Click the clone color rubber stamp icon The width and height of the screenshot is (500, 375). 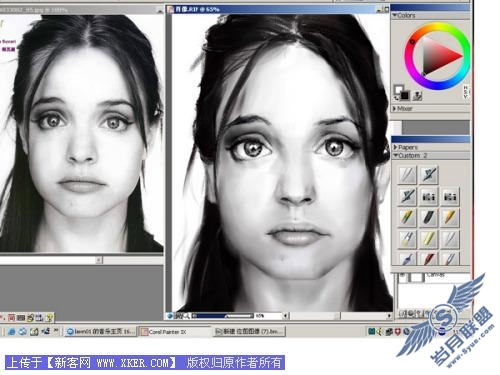(x=417, y=96)
